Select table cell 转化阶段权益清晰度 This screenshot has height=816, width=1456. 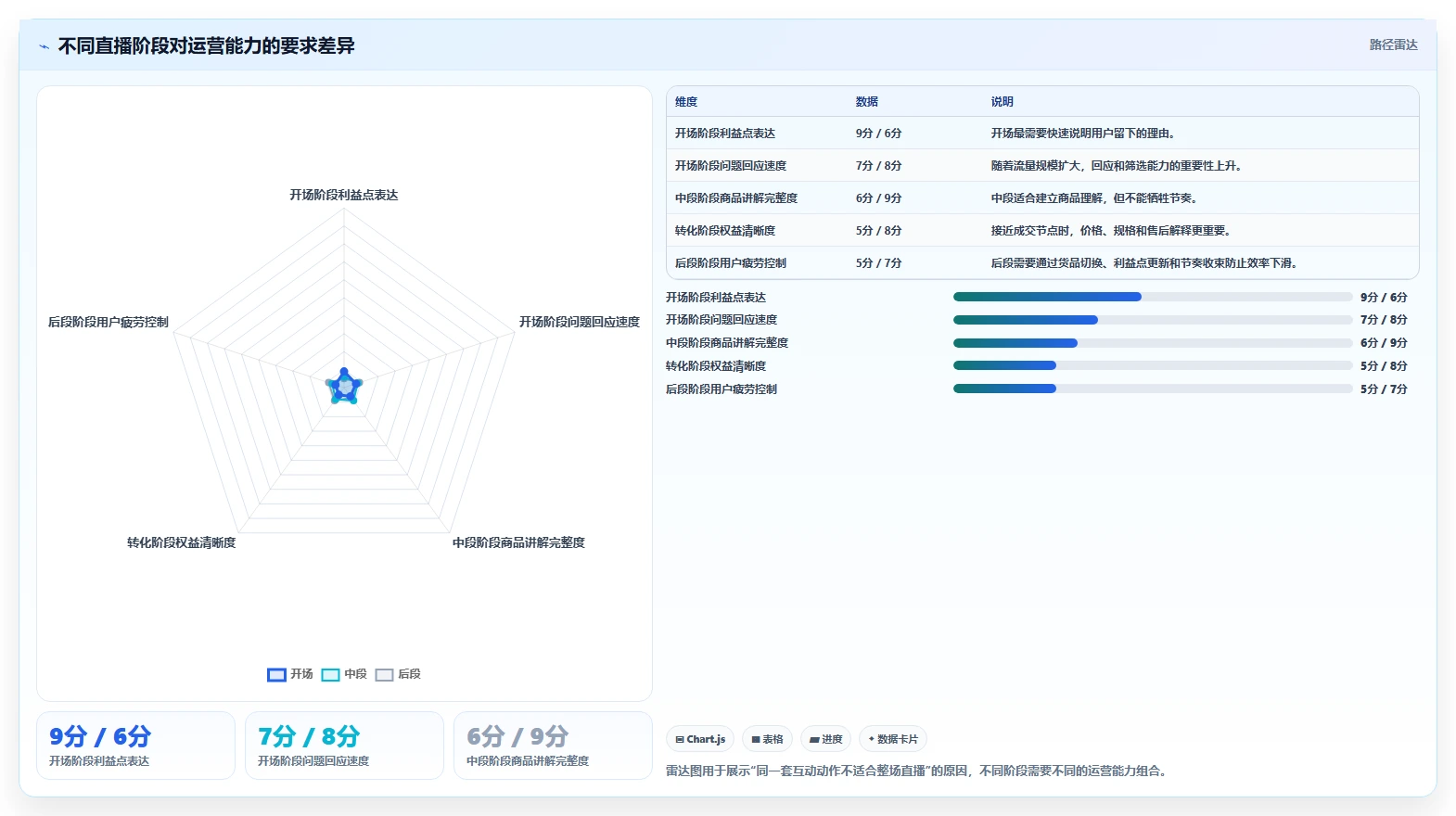tap(725, 231)
